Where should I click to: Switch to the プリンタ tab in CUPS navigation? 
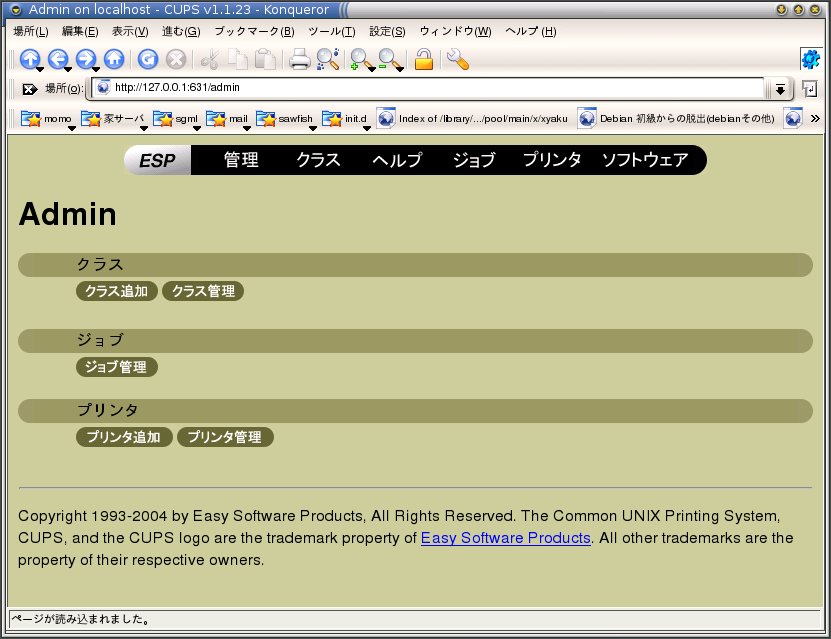552,160
